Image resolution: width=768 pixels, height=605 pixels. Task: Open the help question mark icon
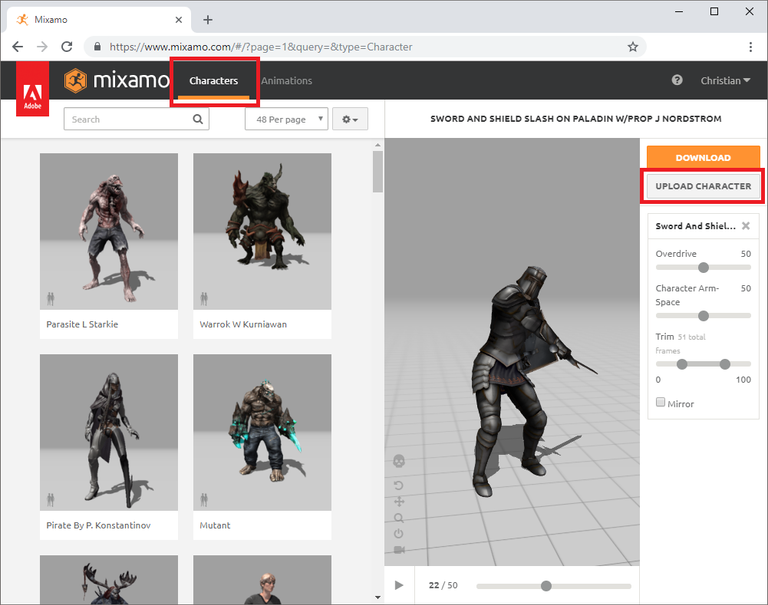pos(677,80)
